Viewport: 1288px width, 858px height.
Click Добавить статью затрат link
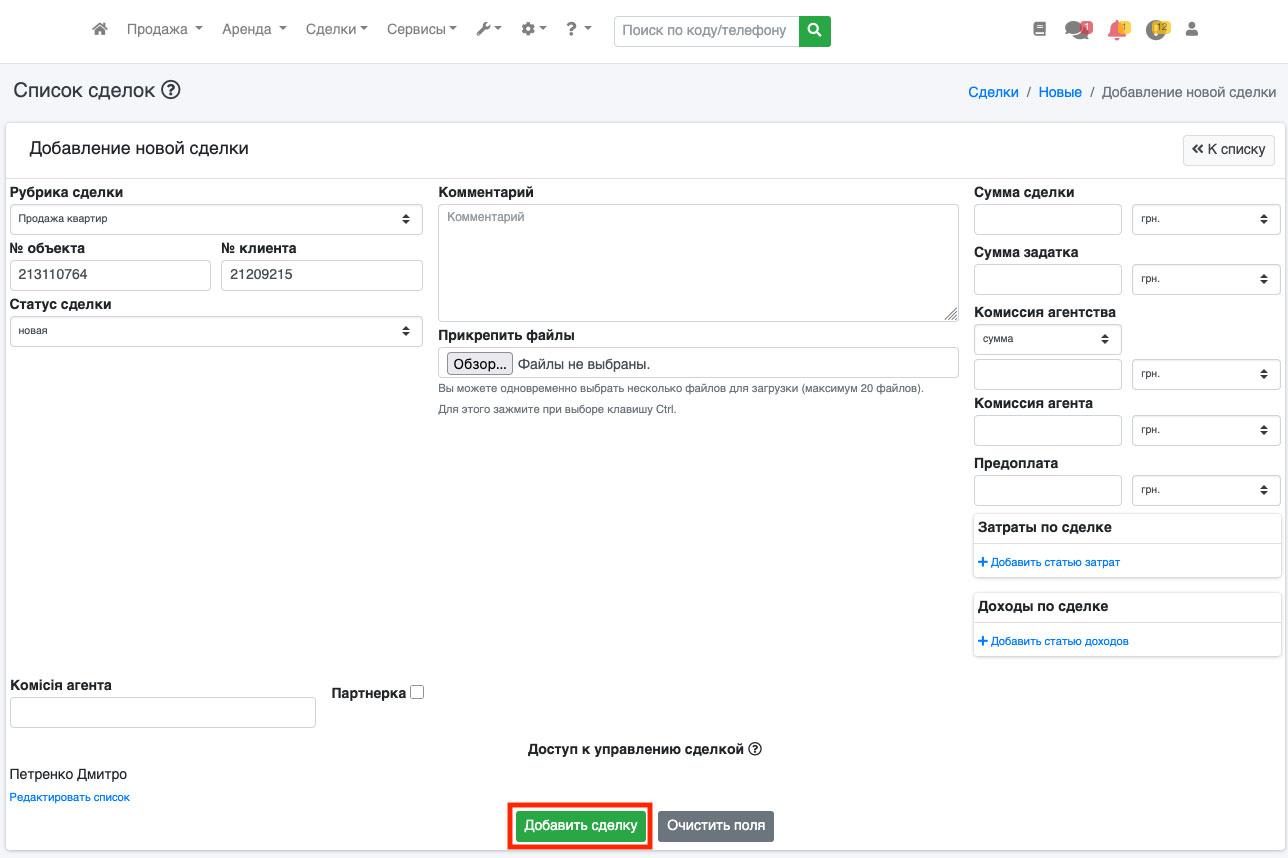[x=1054, y=562]
